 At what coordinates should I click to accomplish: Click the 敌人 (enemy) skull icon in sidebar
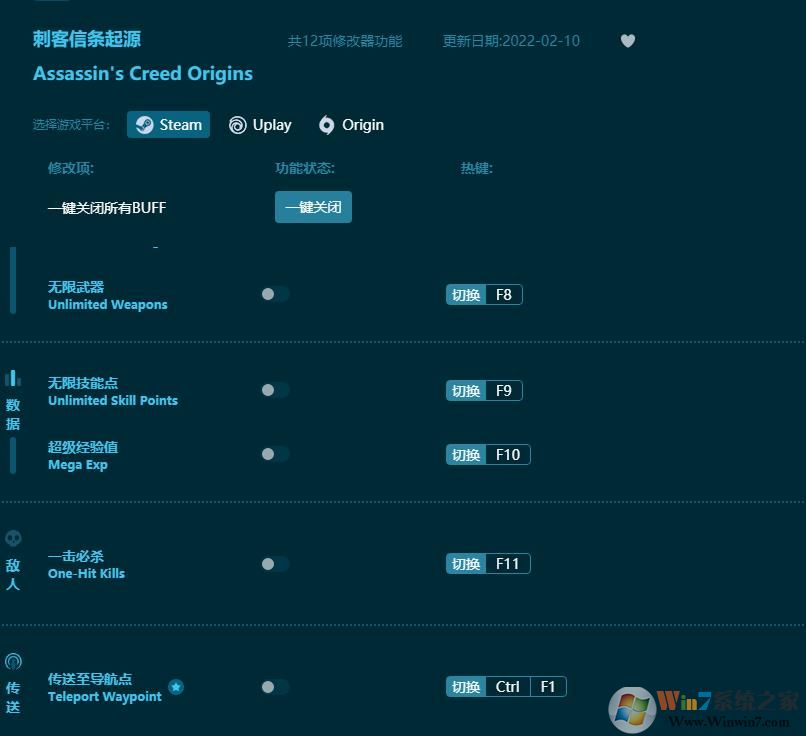tap(13, 539)
